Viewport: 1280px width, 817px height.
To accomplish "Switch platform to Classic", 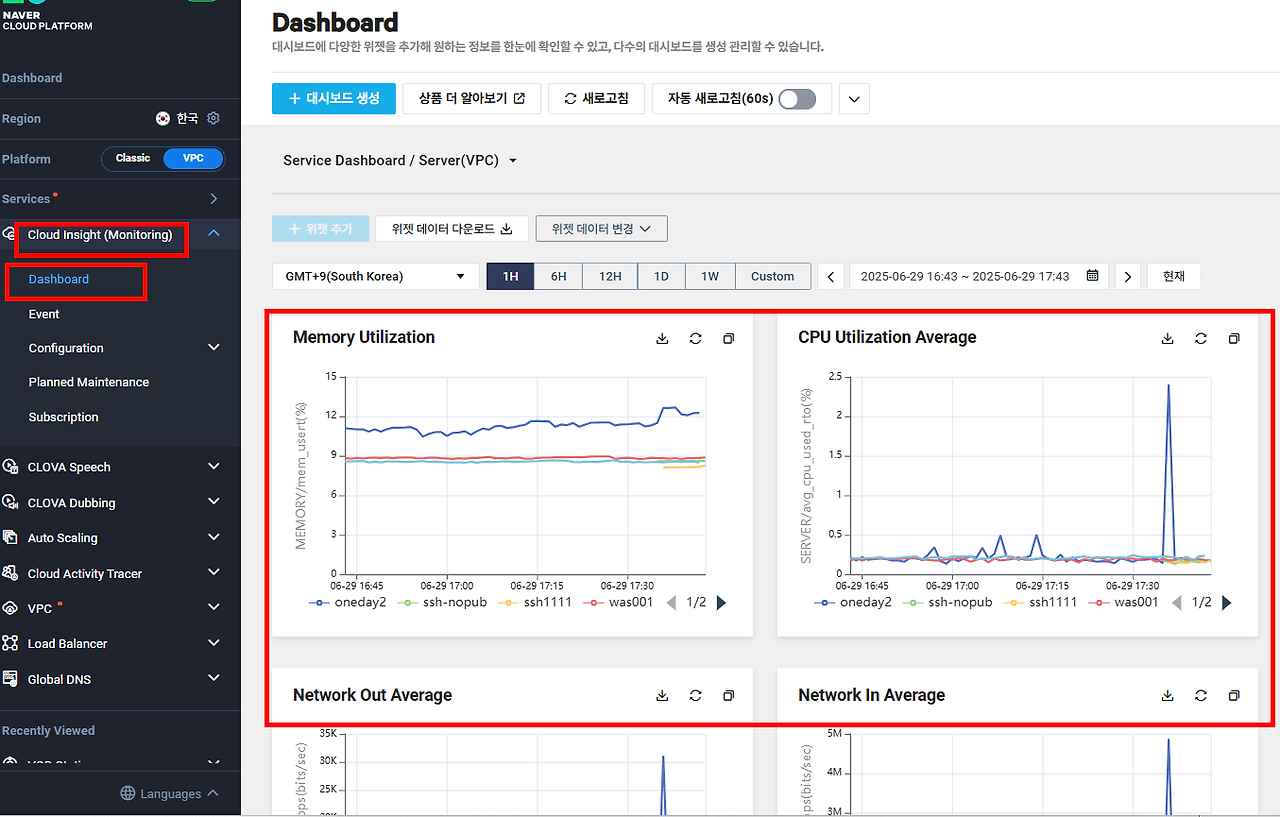I will click(x=133, y=158).
